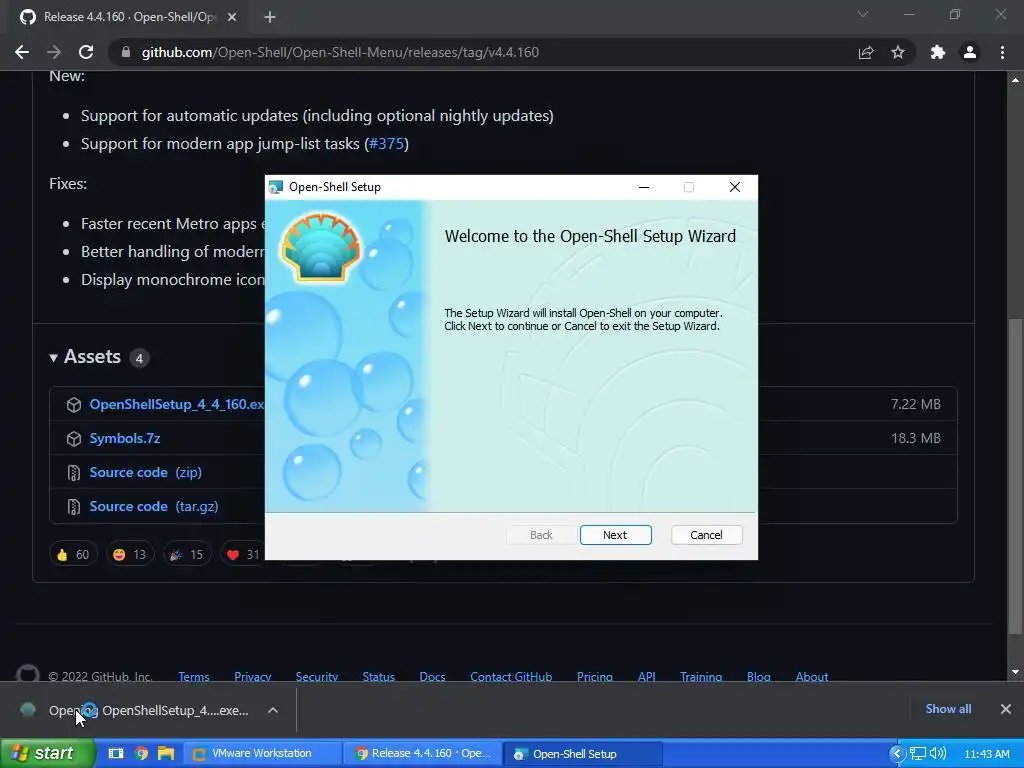The height and width of the screenshot is (768, 1024).
Task: Open a new Chrome tab
Action: [270, 17]
